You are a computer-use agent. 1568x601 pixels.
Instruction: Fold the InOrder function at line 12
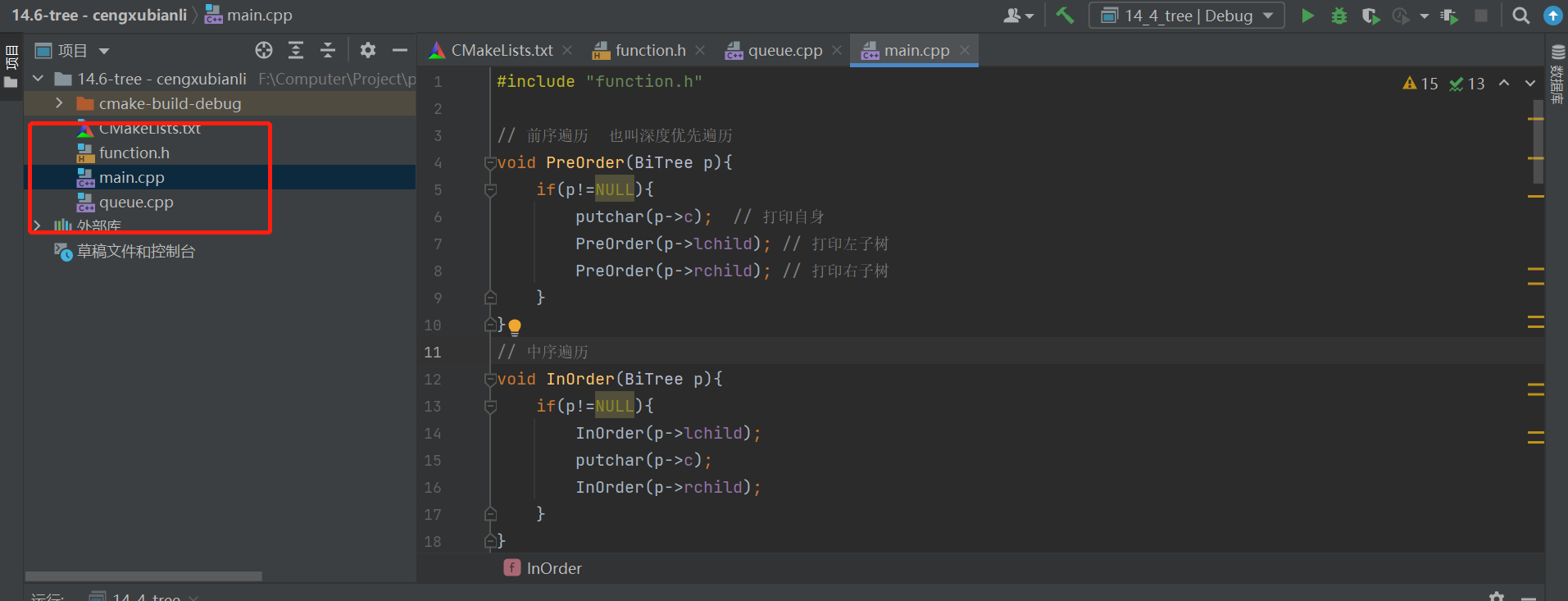[490, 379]
